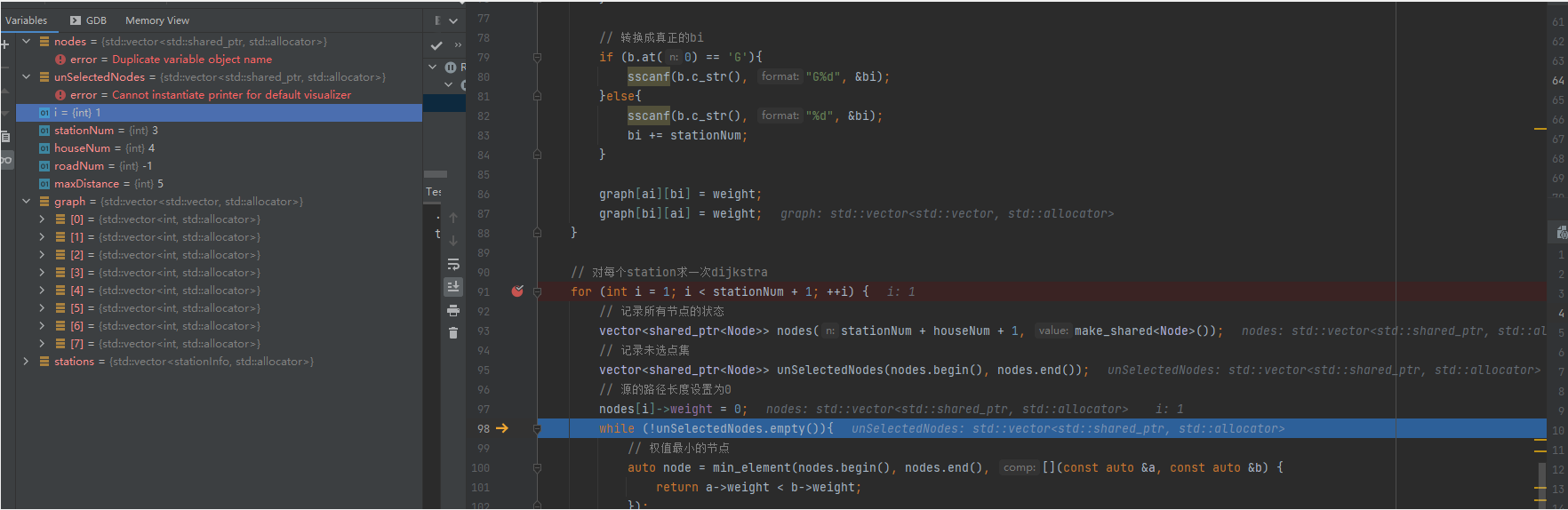
Task: Expand graph element [5]
Action: pos(42,308)
